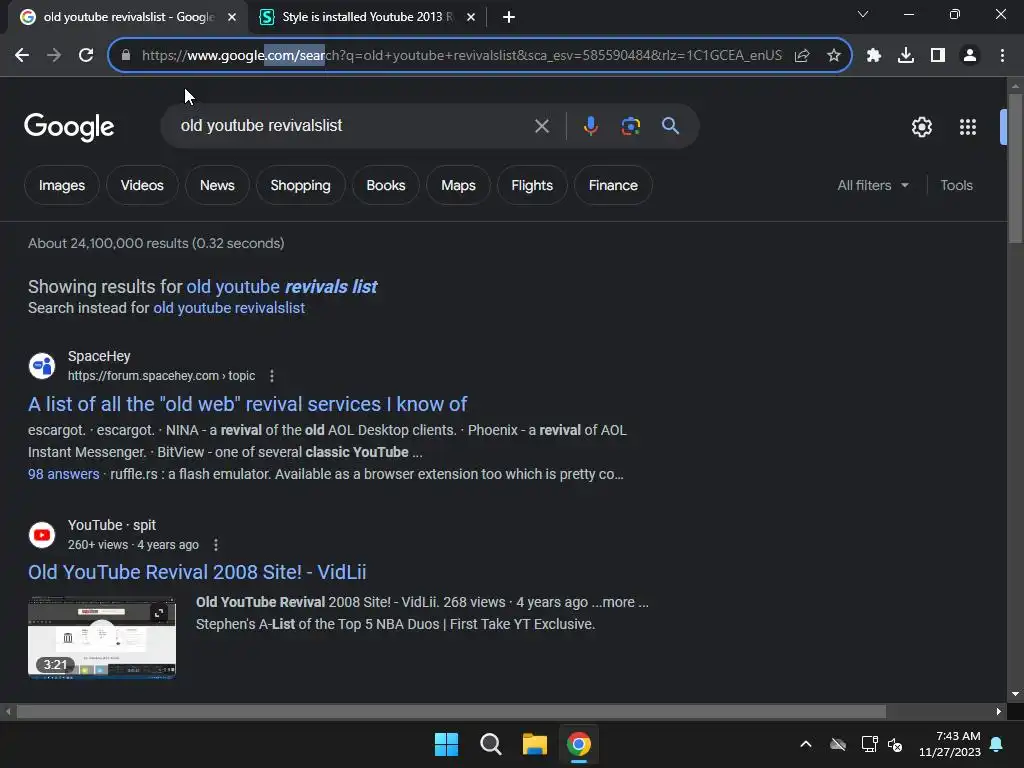Open the notification bell in taskbar
Image resolution: width=1024 pixels, height=768 pixels.
click(997, 744)
